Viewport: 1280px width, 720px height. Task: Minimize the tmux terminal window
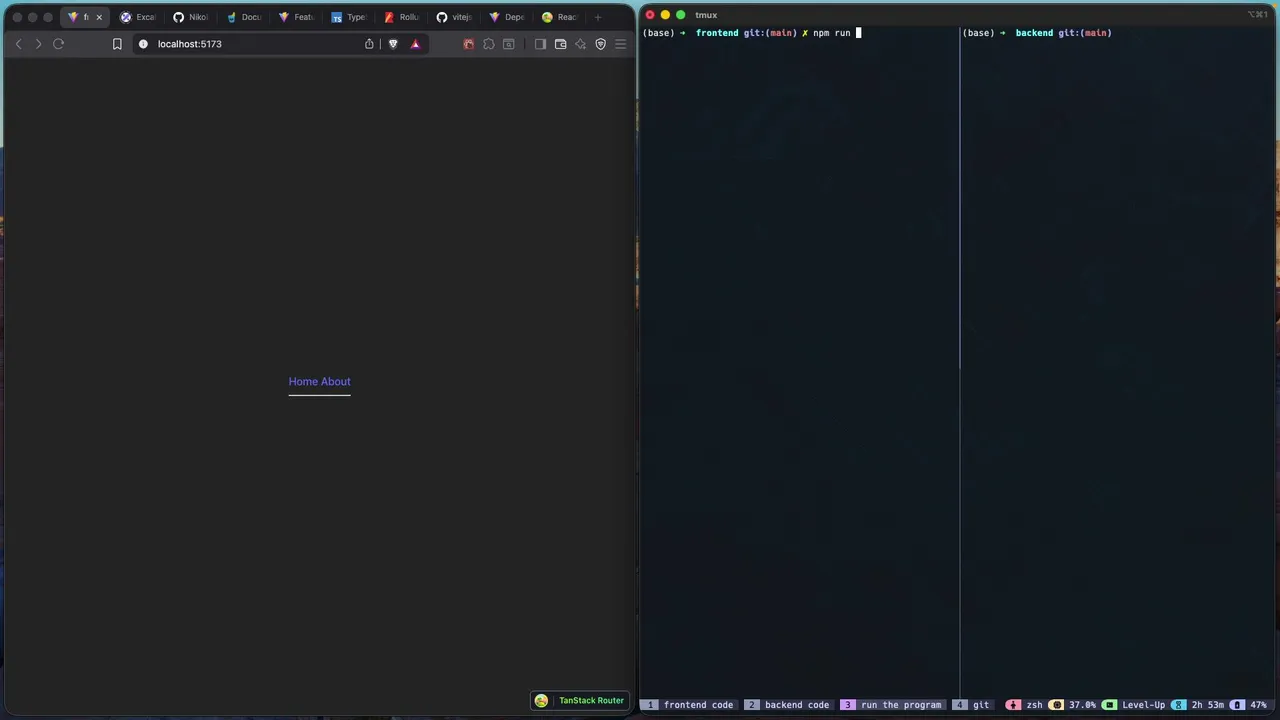pos(665,15)
